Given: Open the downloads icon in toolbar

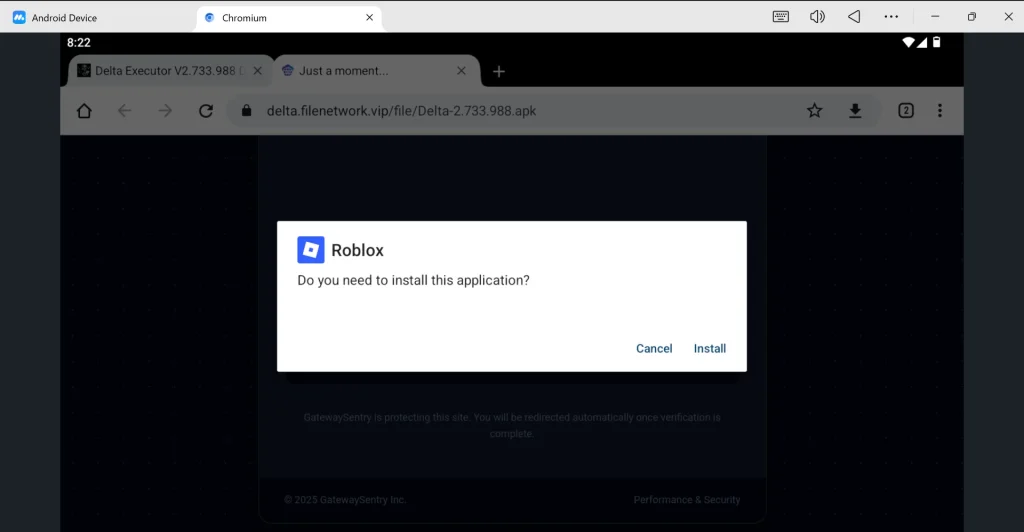Looking at the screenshot, I should 855,111.
